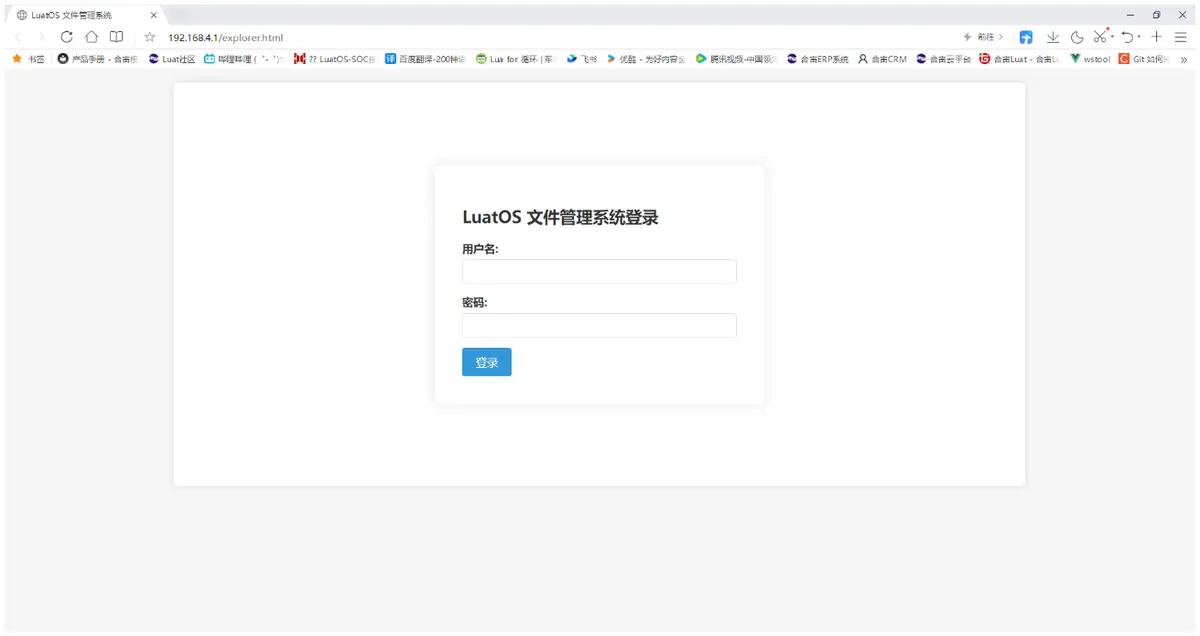Screen dimensions: 1200x636
Task: Focus the 密码 password input field
Action: [x=599, y=325]
